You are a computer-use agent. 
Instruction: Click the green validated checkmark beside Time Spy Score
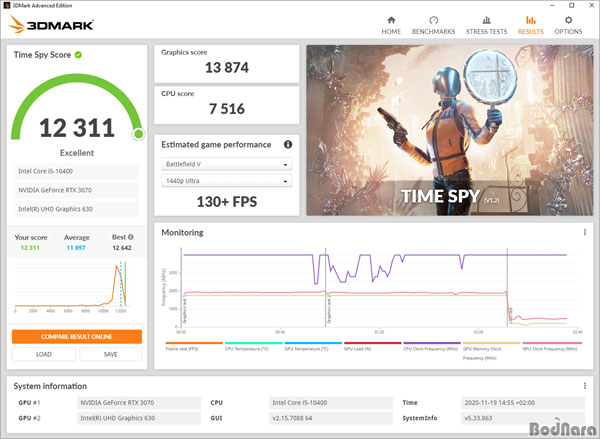pos(78,55)
